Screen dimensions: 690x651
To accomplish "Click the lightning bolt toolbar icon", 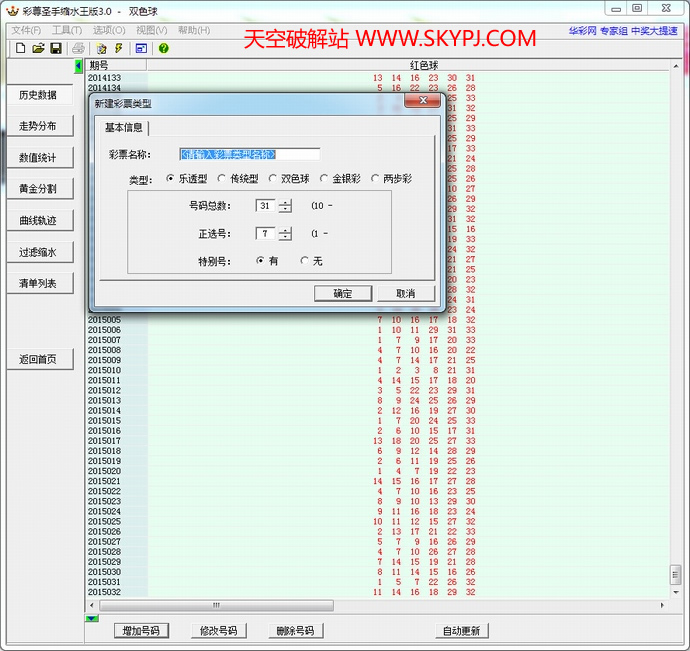I will click(x=119, y=48).
